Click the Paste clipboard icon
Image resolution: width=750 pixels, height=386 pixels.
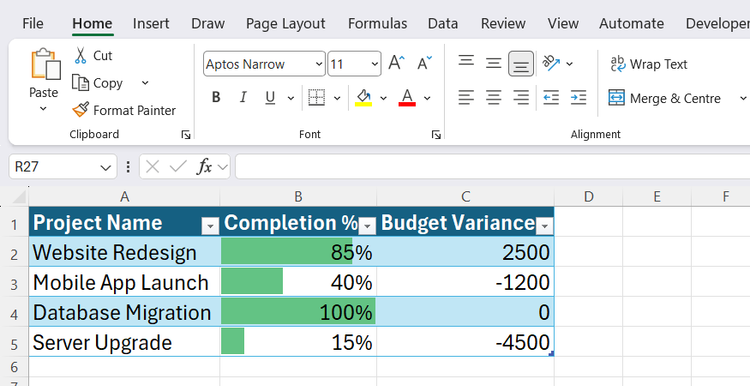click(x=46, y=65)
